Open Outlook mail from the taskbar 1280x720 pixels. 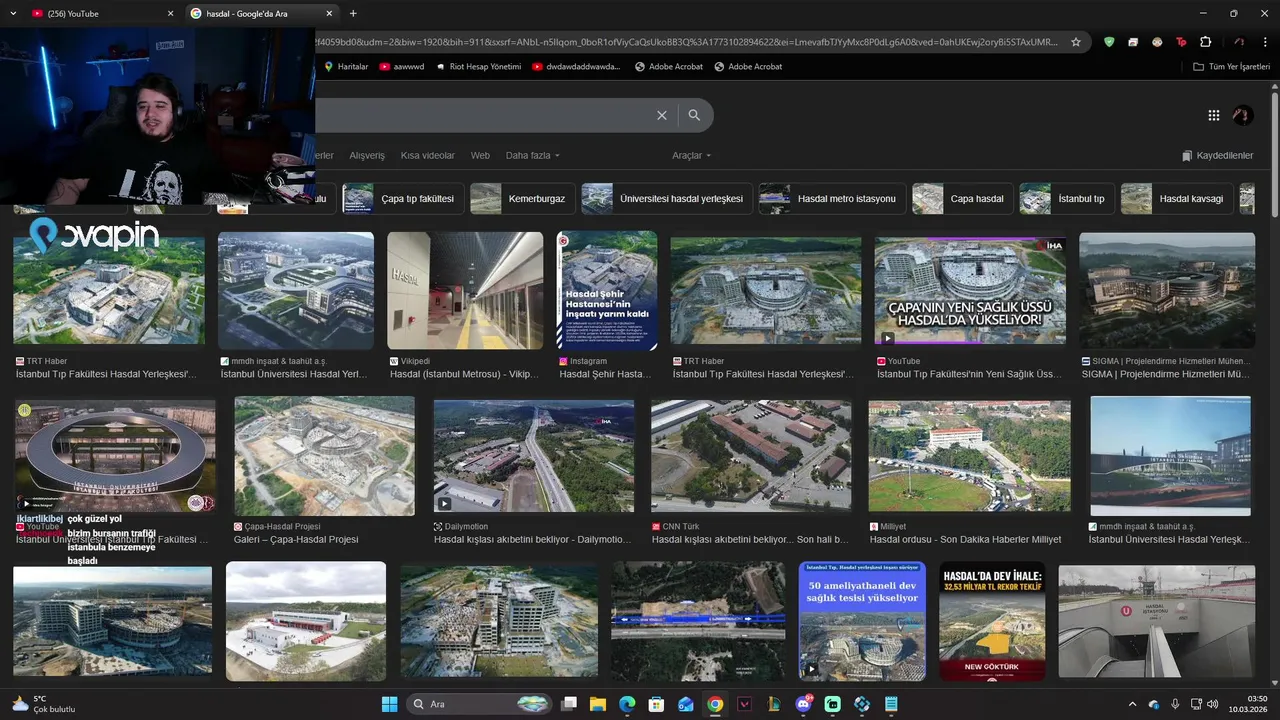pos(686,704)
